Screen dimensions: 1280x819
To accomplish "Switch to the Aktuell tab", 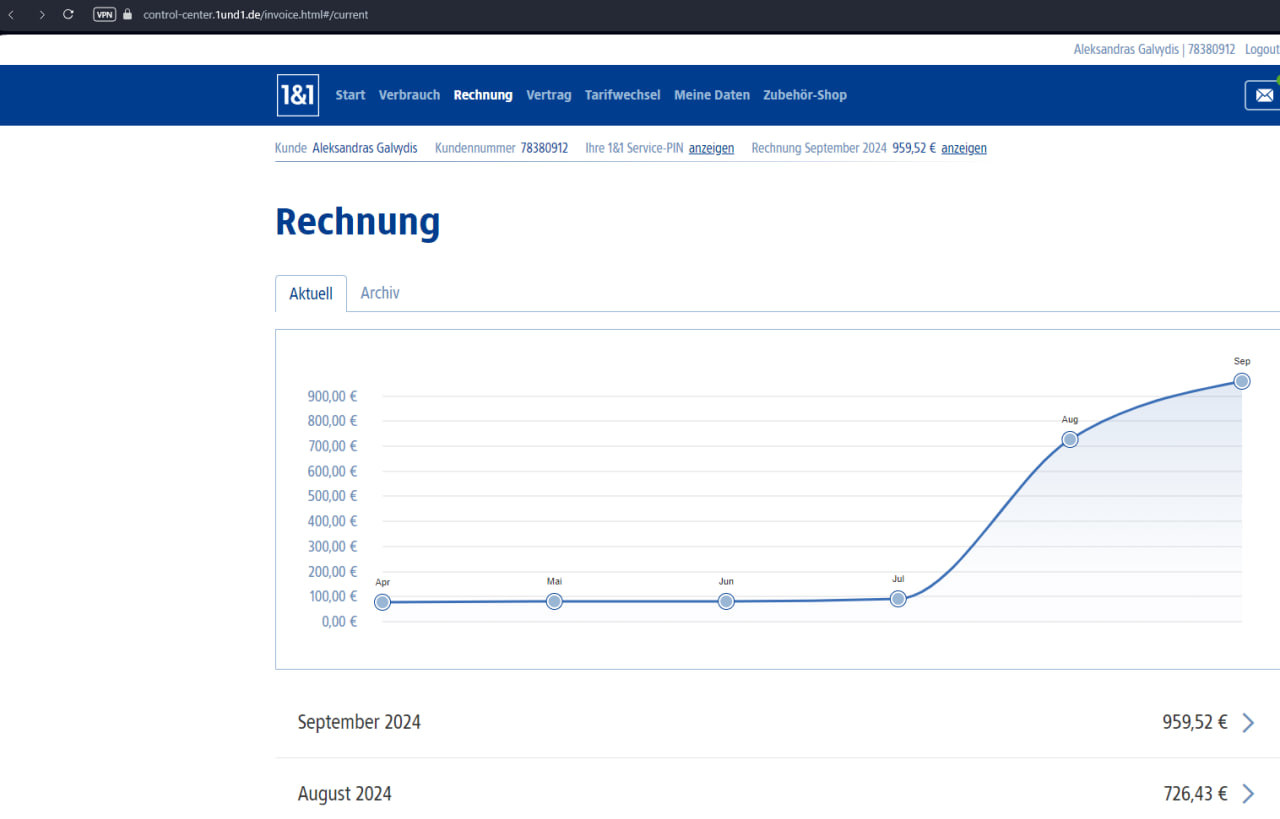I will 311,294.
